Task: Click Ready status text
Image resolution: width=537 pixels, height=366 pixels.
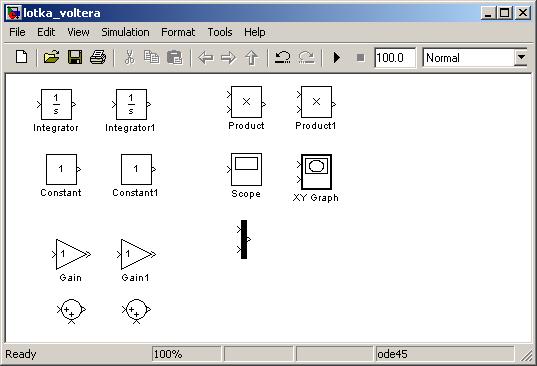Action: (x=21, y=354)
